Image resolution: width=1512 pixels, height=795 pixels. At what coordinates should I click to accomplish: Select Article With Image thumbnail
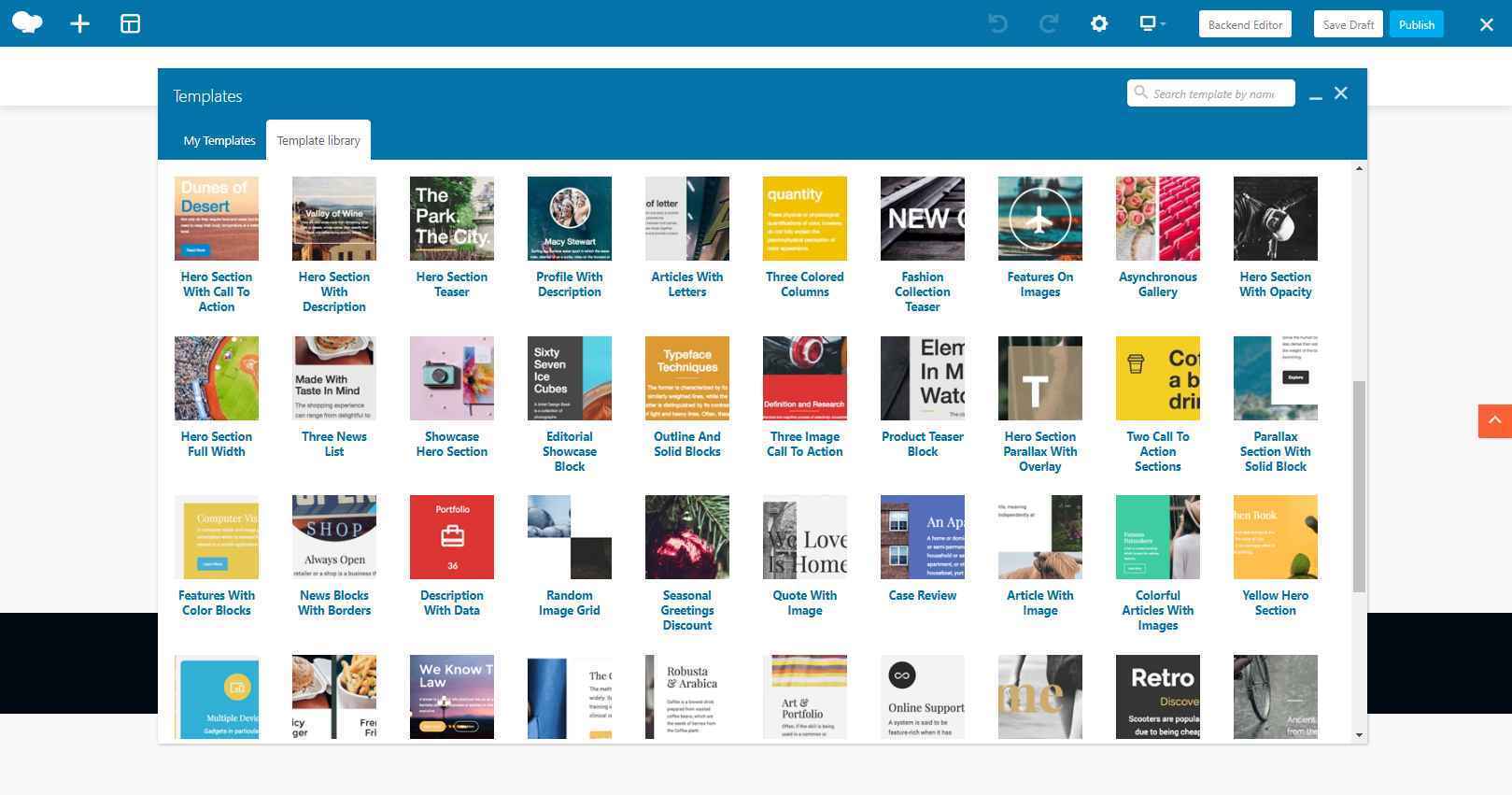point(1040,537)
